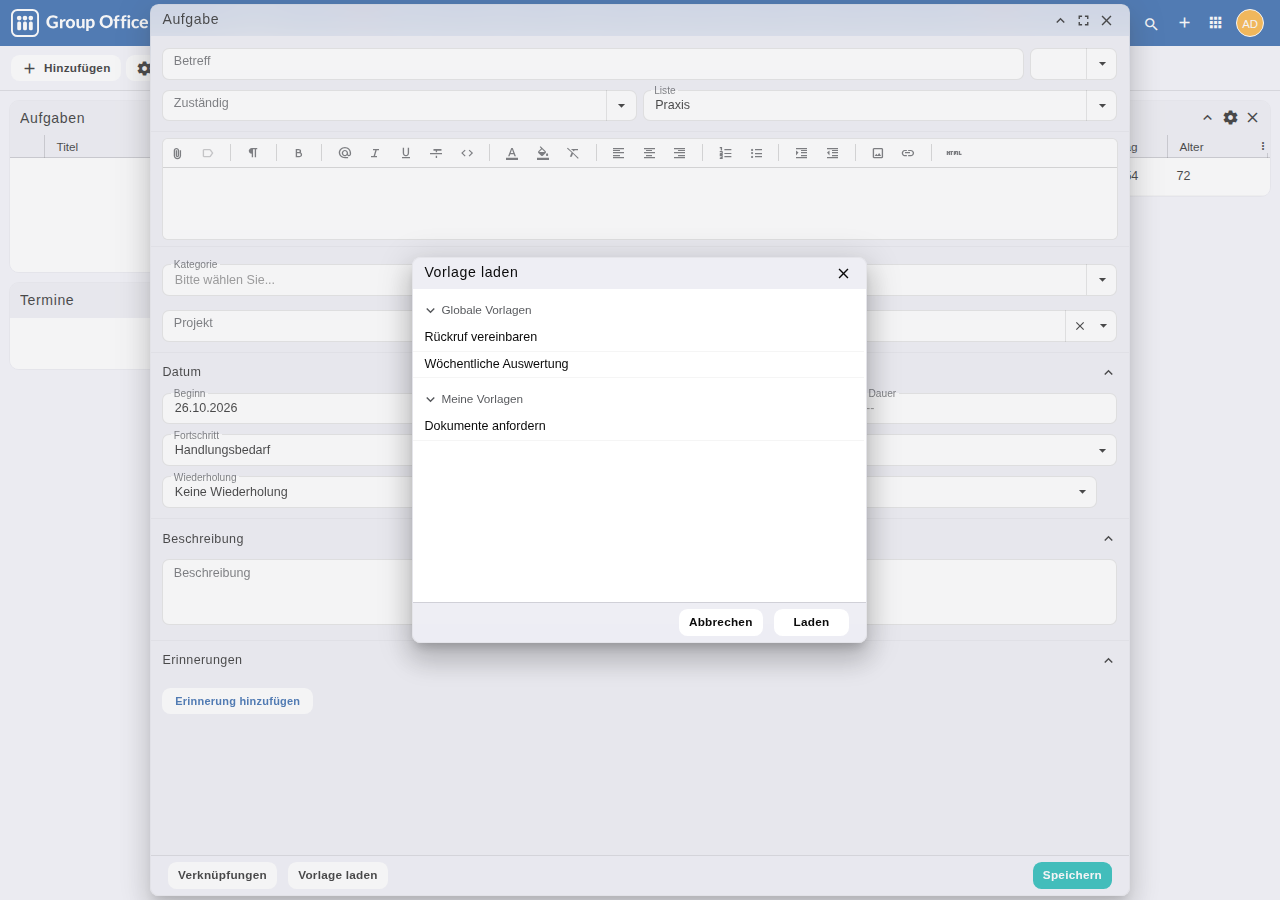
Task: Click the insert link icon
Action: click(x=908, y=153)
